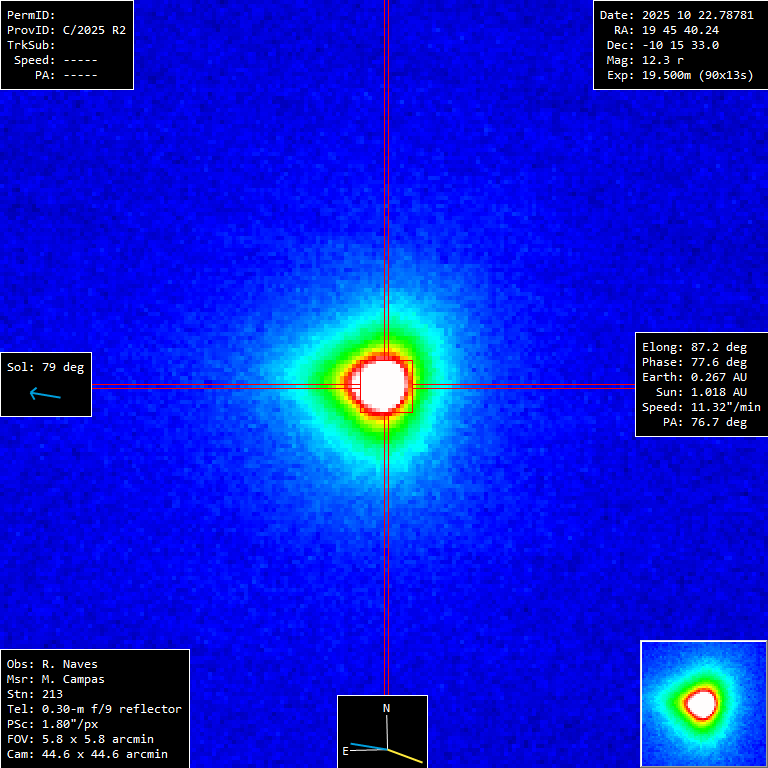This screenshot has height=768, width=768.
Task: Click the N label on the compass
Action: [x=387, y=708]
